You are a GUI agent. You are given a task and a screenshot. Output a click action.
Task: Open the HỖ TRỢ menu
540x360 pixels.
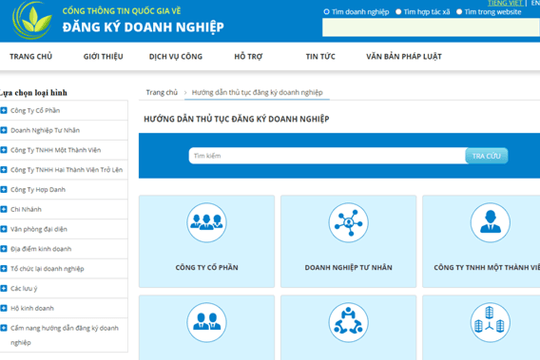tap(248, 56)
